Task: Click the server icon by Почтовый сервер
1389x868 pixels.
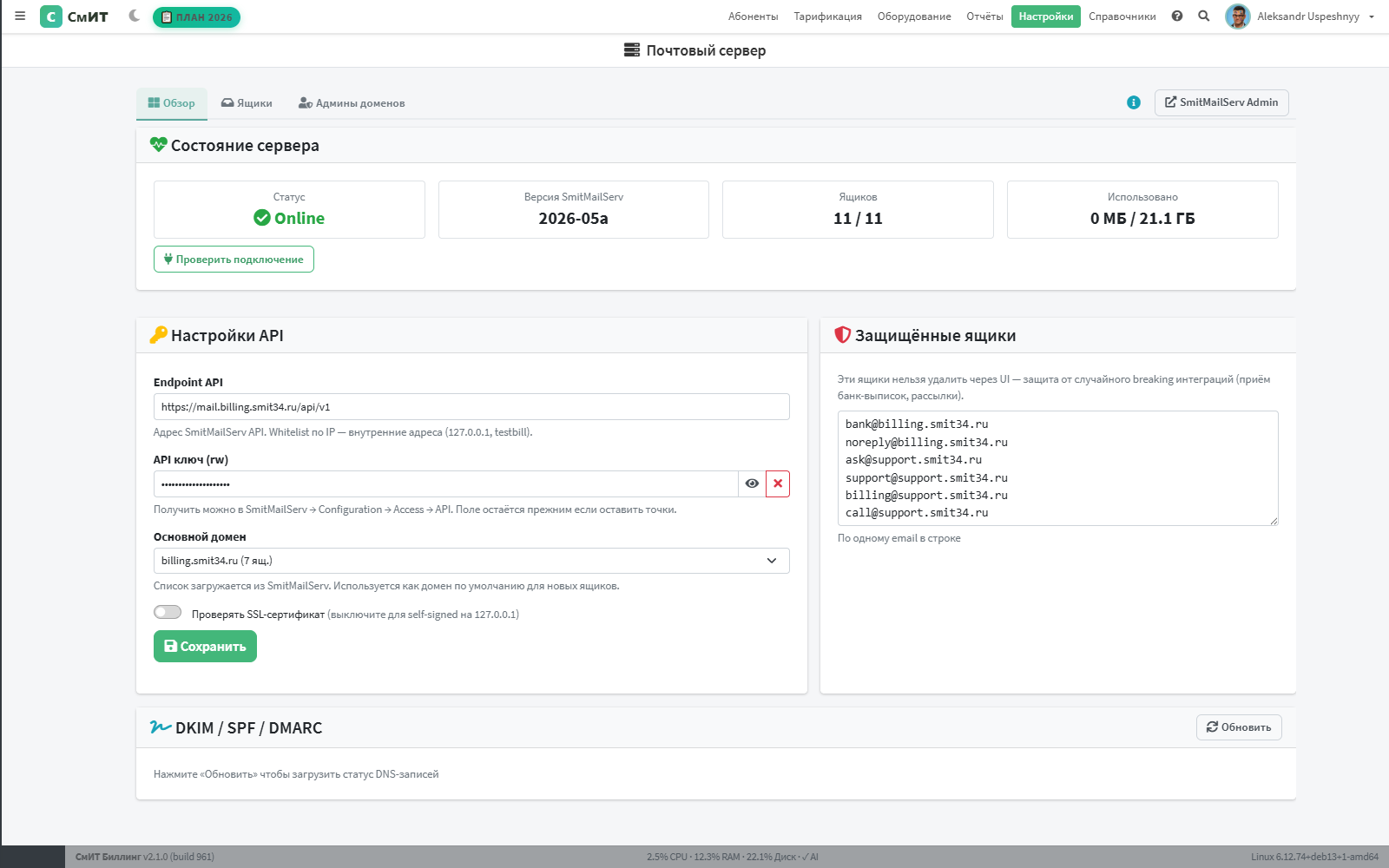Action: click(x=632, y=50)
